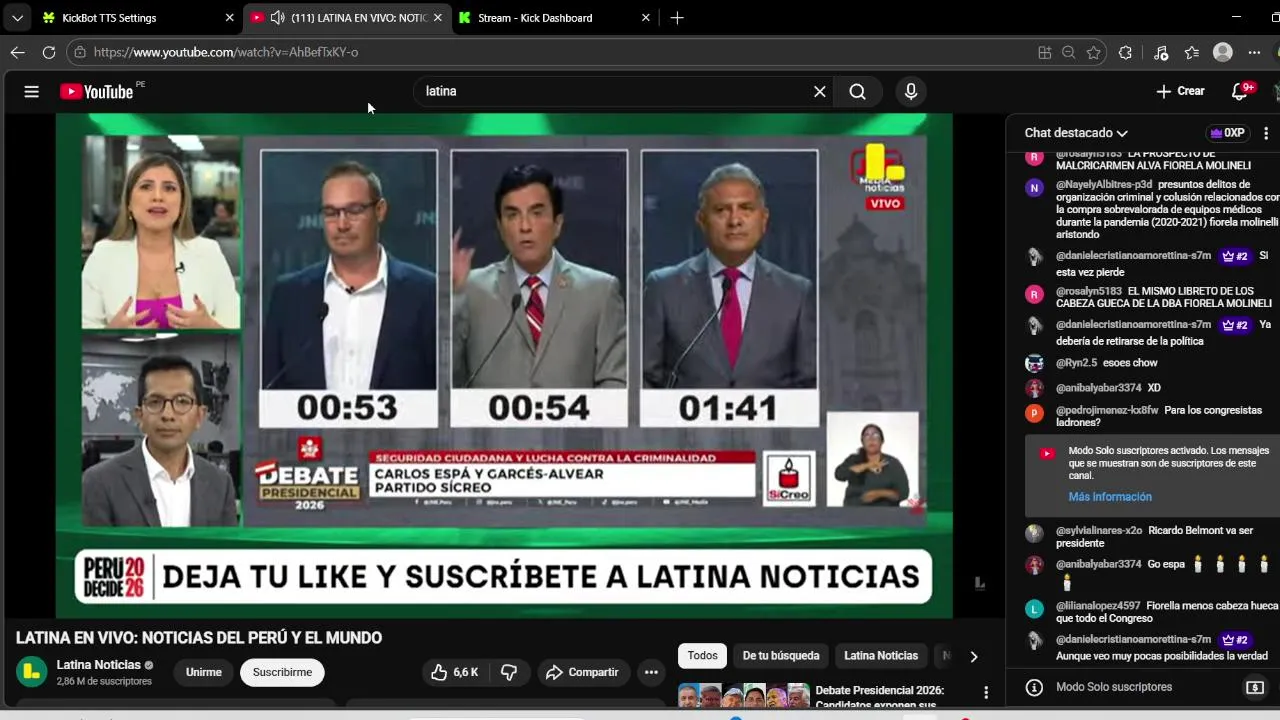Open the media control music icon
Viewport: 1280px width, 720px height.
[1160, 52]
